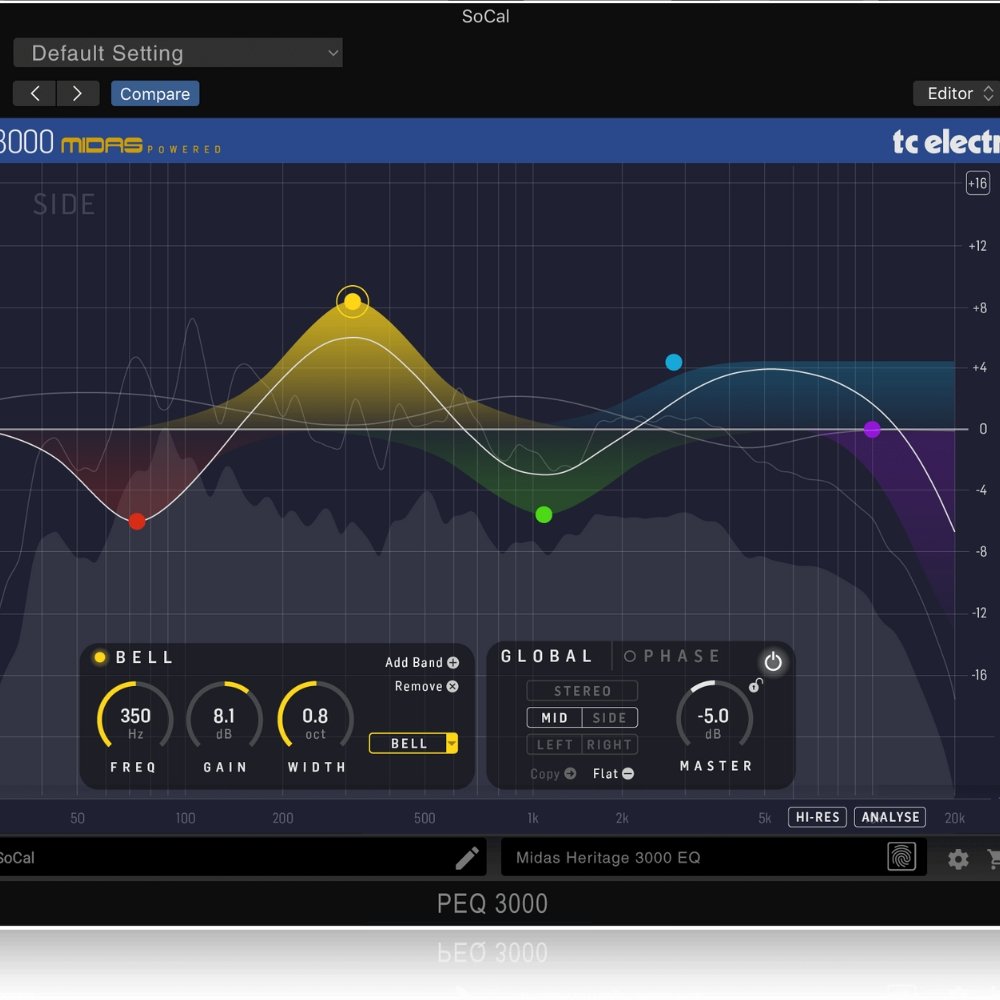
Task: Open the Default Setting preset dropdown
Action: pos(178,54)
